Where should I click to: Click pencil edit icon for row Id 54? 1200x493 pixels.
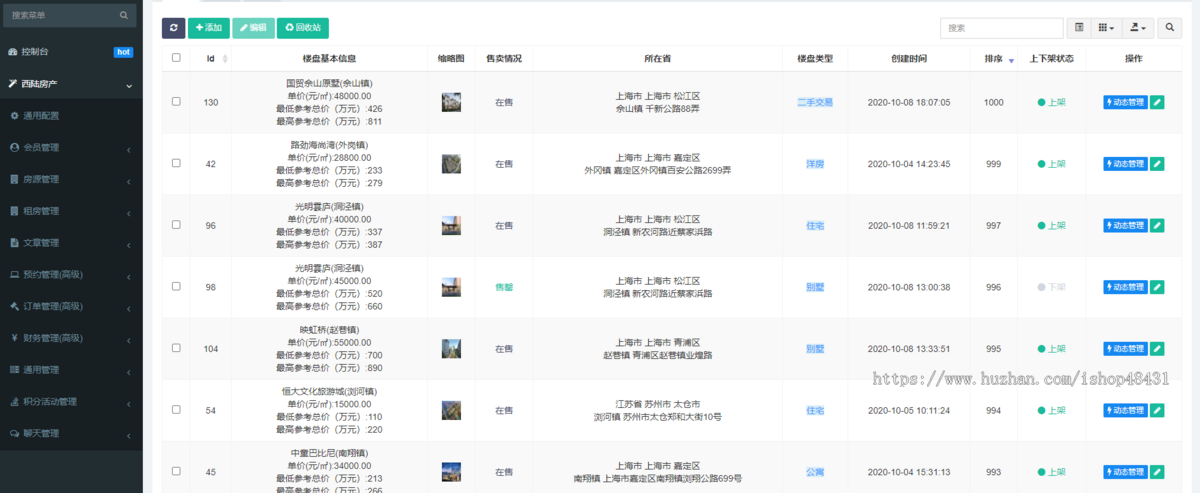[x=1157, y=410]
